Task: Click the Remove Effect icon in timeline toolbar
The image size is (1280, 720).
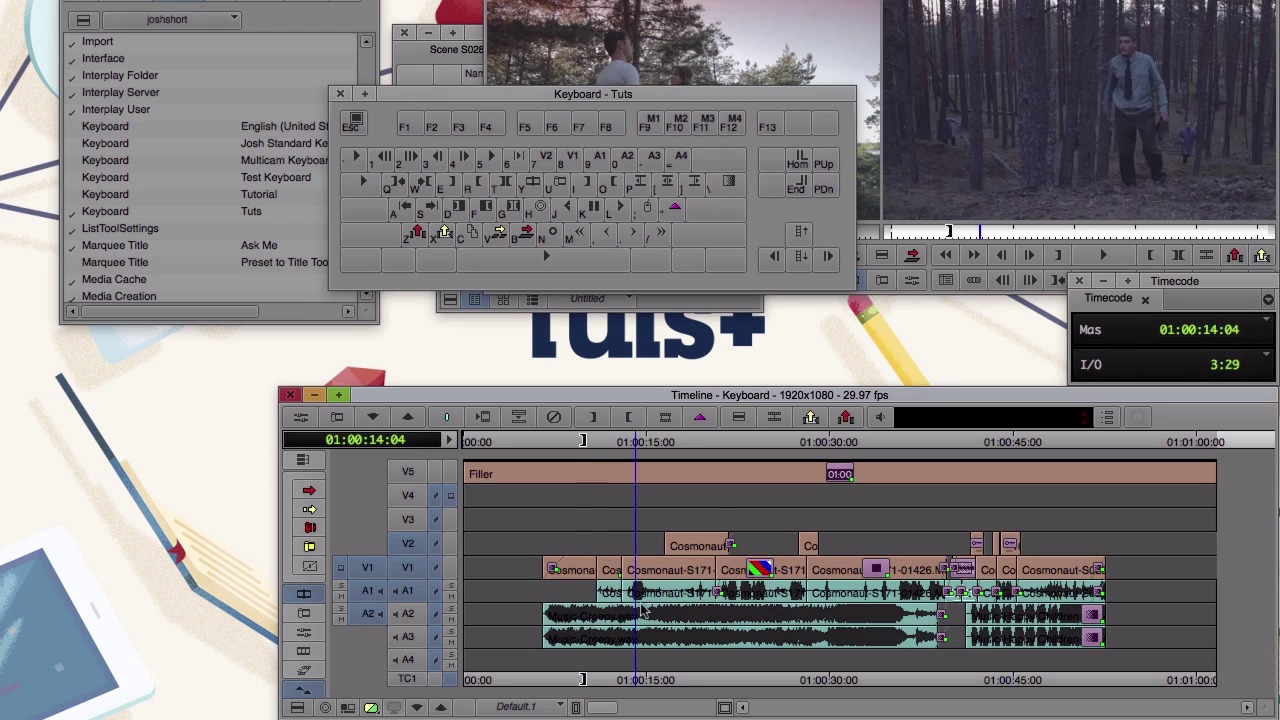Action: (x=554, y=417)
